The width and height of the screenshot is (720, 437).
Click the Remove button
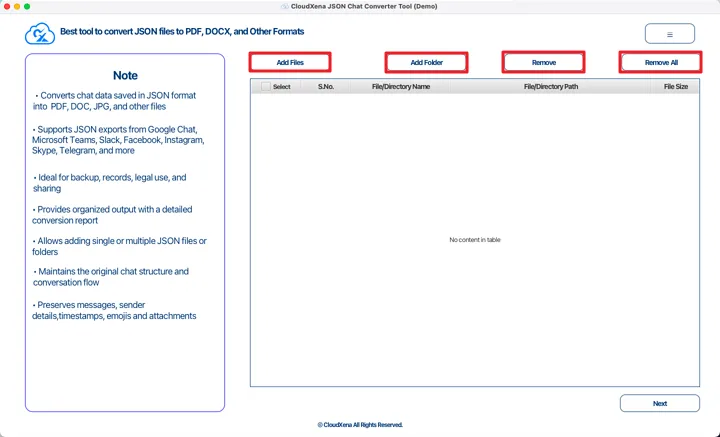pos(544,62)
